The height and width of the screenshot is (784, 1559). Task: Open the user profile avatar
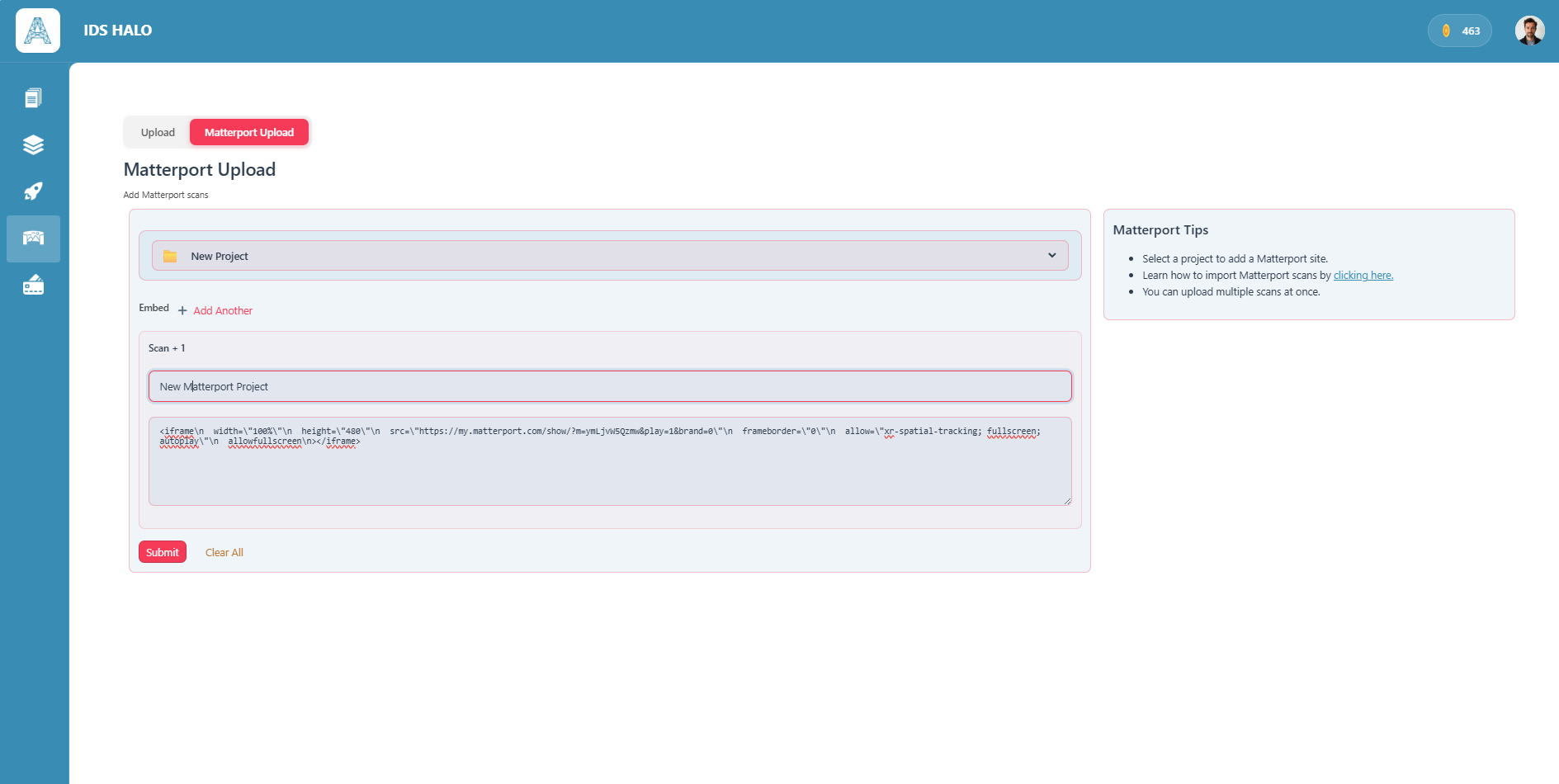pos(1529,31)
